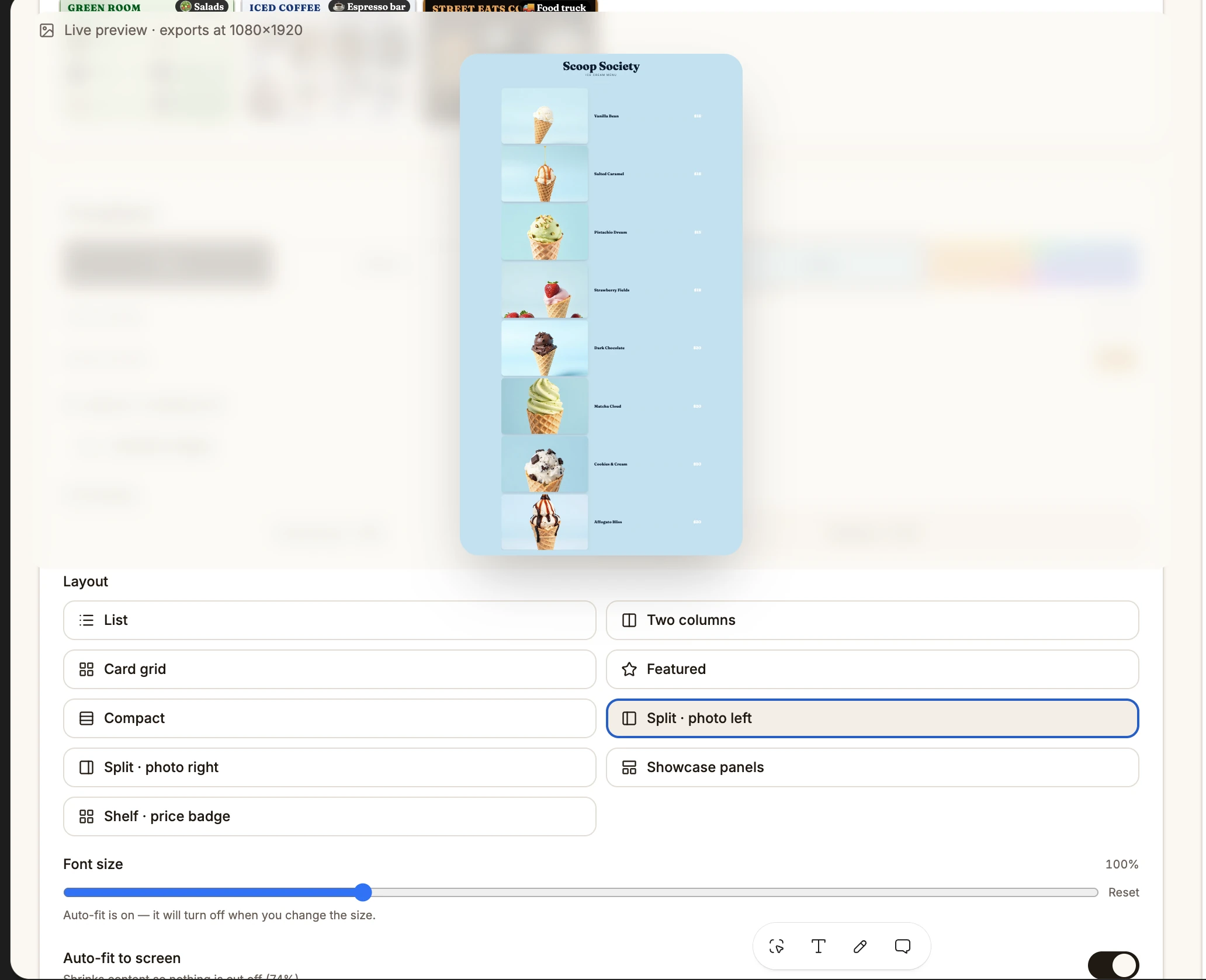
Task: Click the Affogato Bliss item name
Action: point(608,522)
